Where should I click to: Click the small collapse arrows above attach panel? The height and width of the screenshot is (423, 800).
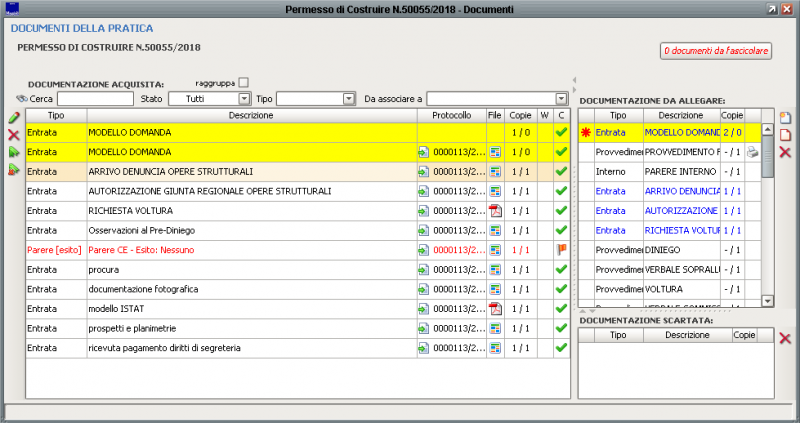pyautogui.click(x=574, y=84)
